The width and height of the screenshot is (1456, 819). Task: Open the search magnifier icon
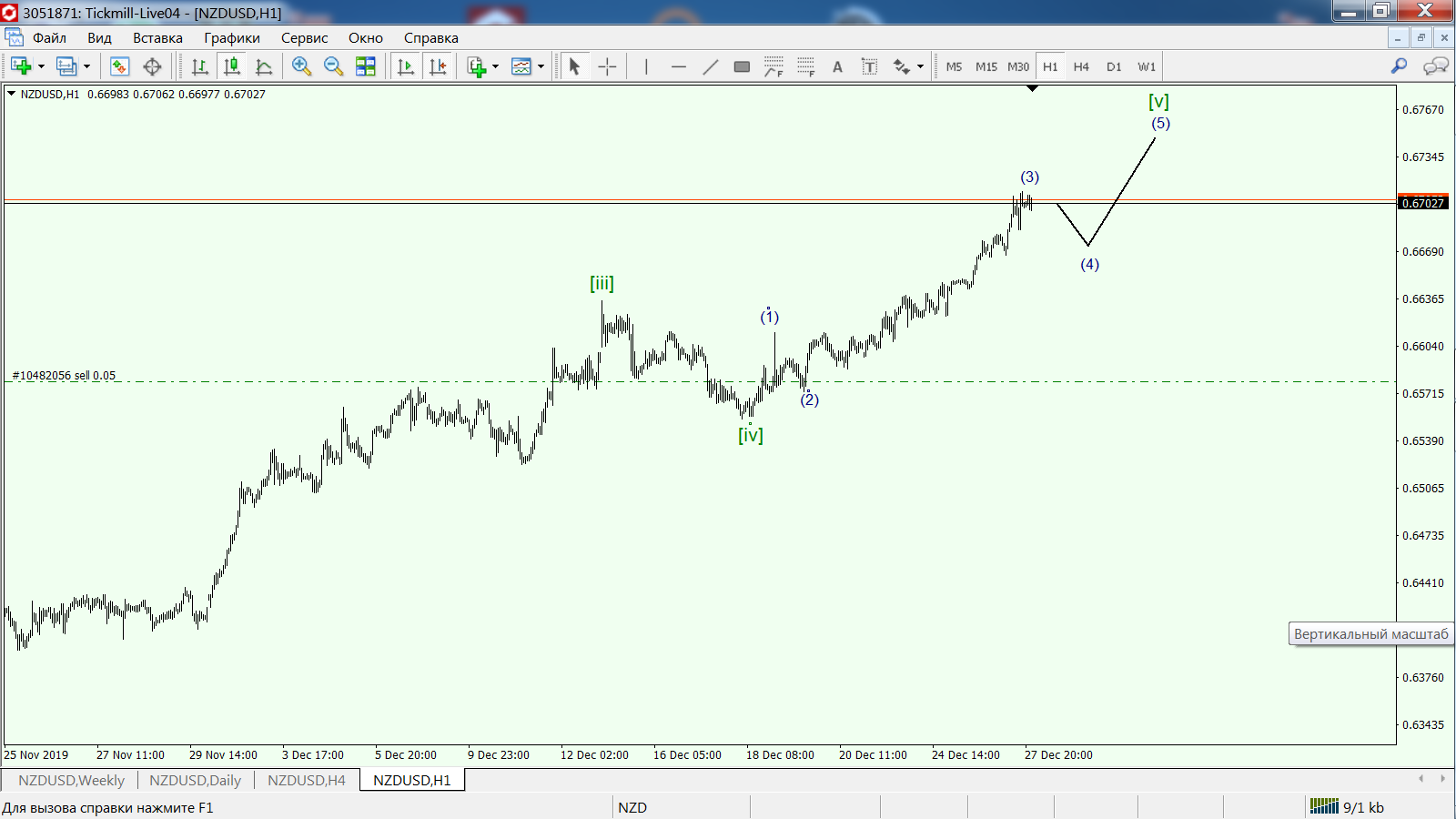pyautogui.click(x=1400, y=66)
